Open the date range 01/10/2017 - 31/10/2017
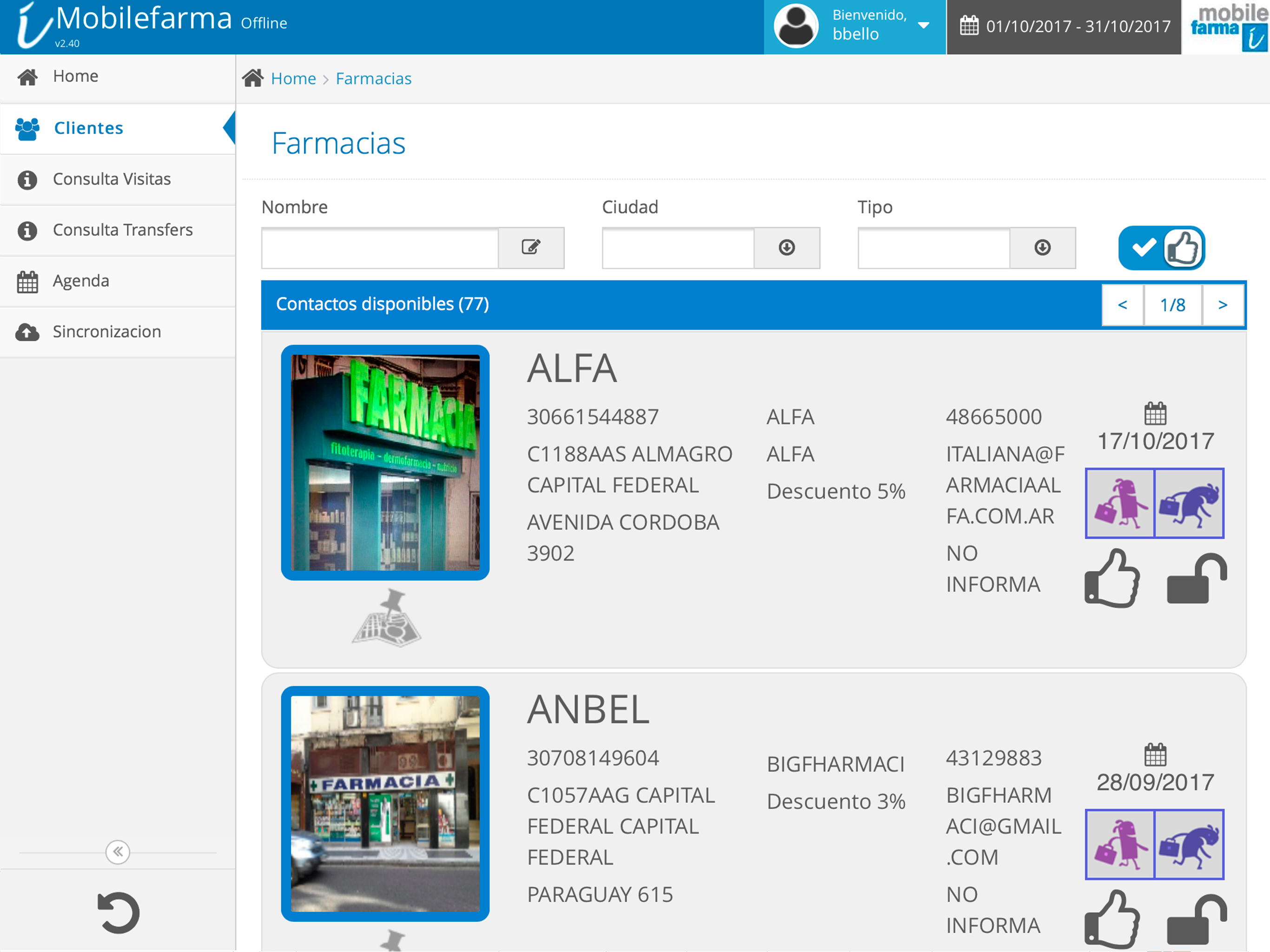1270x952 pixels. [1064, 26]
